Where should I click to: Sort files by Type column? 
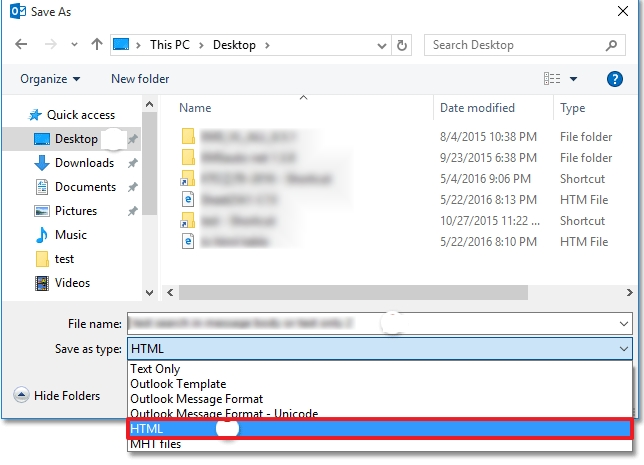tap(573, 108)
